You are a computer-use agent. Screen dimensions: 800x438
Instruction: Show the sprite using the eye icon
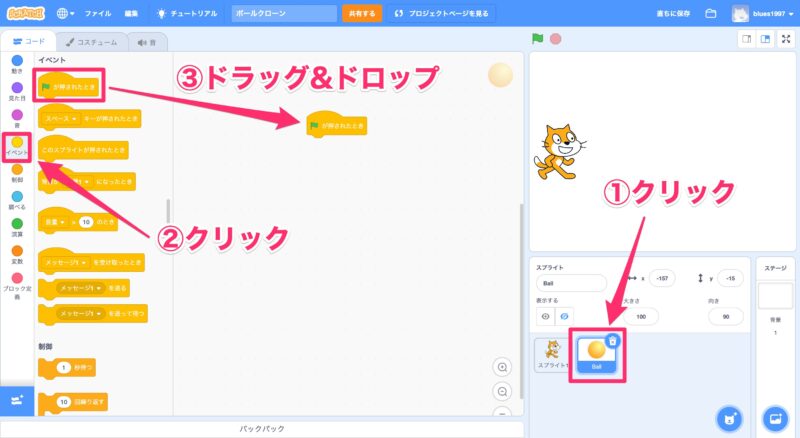[546, 316]
